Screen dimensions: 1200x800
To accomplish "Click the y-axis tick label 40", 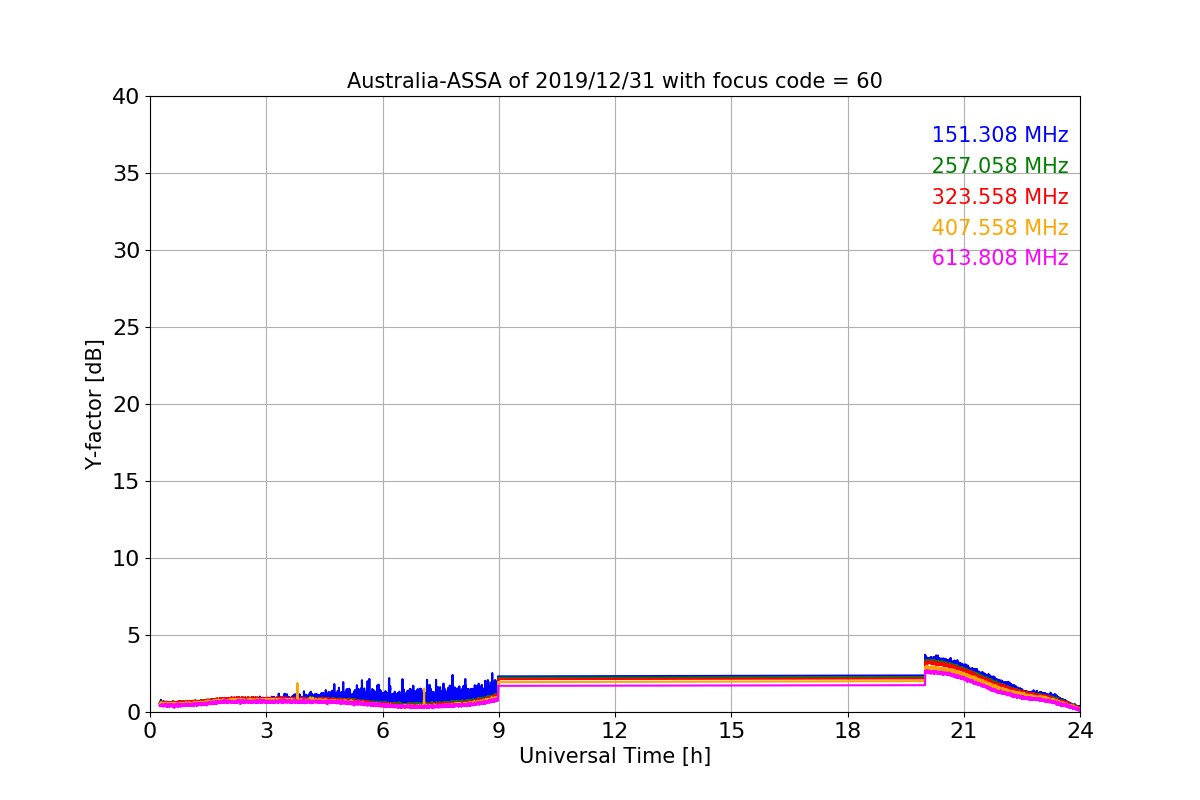I will tap(126, 97).
